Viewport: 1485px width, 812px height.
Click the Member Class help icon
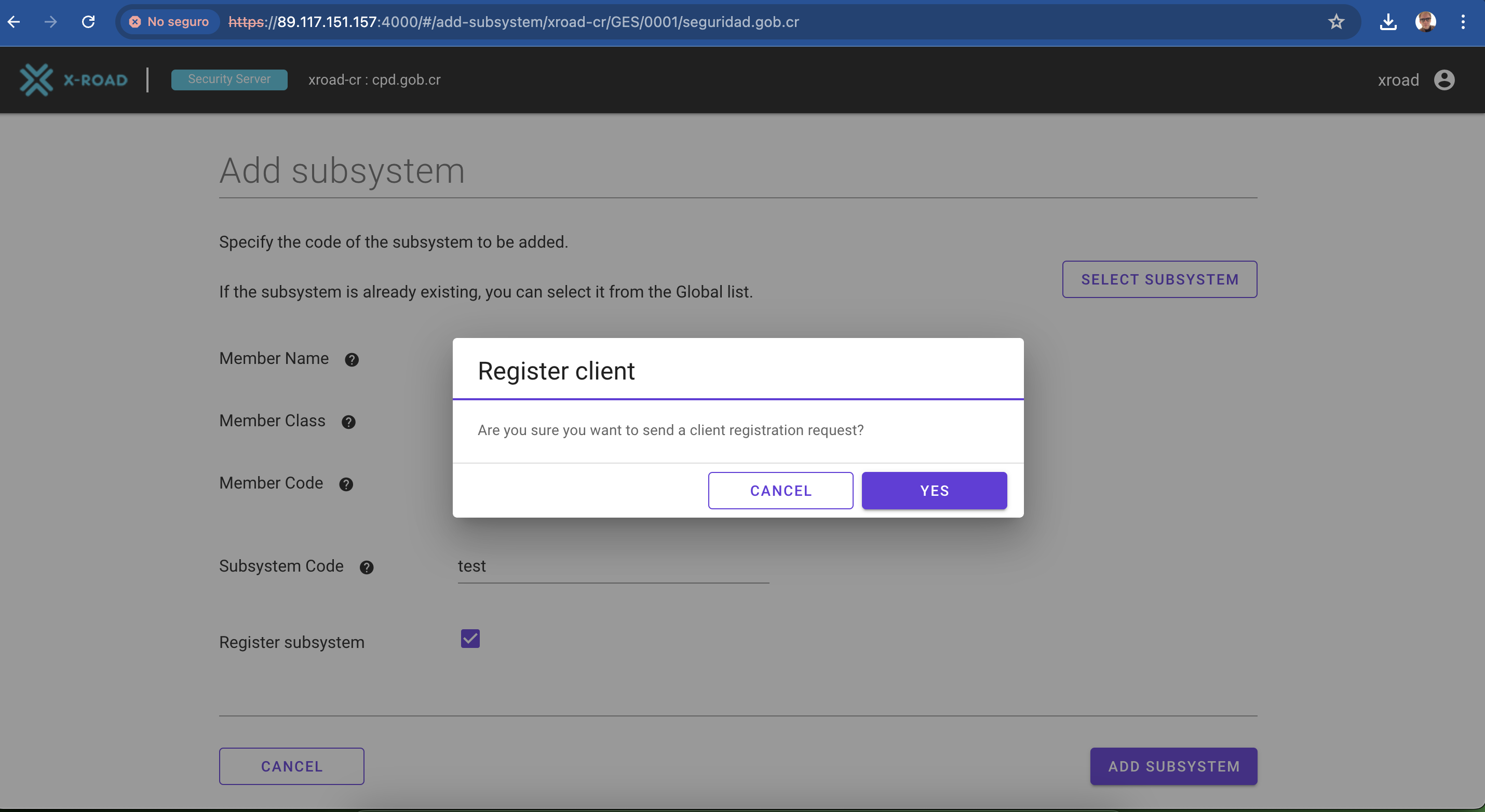tap(348, 422)
